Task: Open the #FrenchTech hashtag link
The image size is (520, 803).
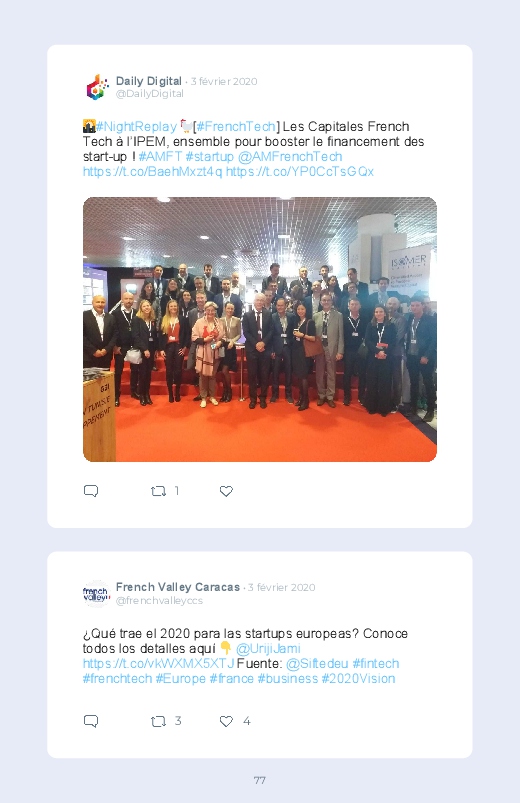Action: [x=236, y=126]
